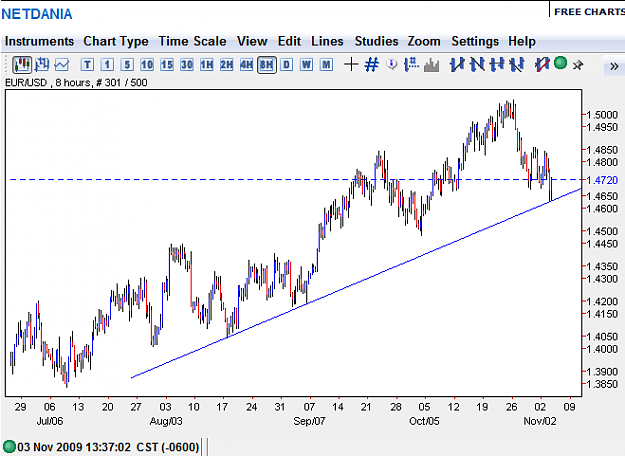Click the Nov/02 date axis label
The height and width of the screenshot is (456, 625).
(540, 421)
